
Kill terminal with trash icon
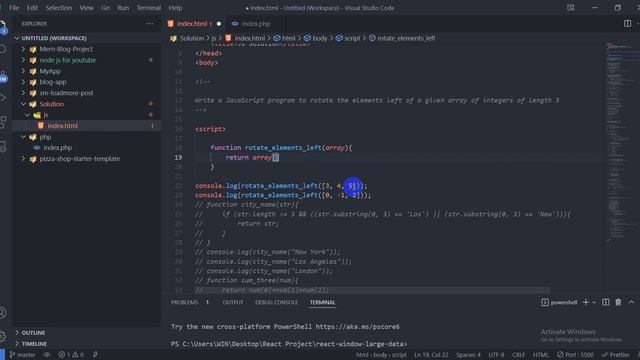(618, 302)
